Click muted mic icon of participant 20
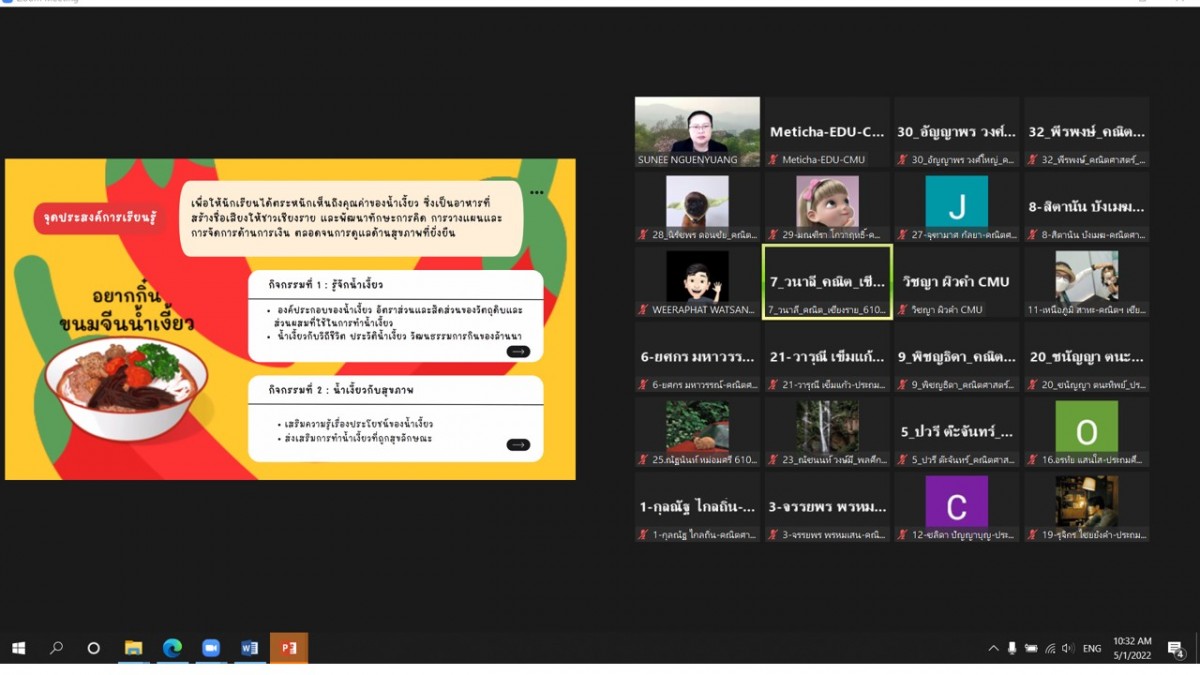The height and width of the screenshot is (675, 1200). [1033, 384]
